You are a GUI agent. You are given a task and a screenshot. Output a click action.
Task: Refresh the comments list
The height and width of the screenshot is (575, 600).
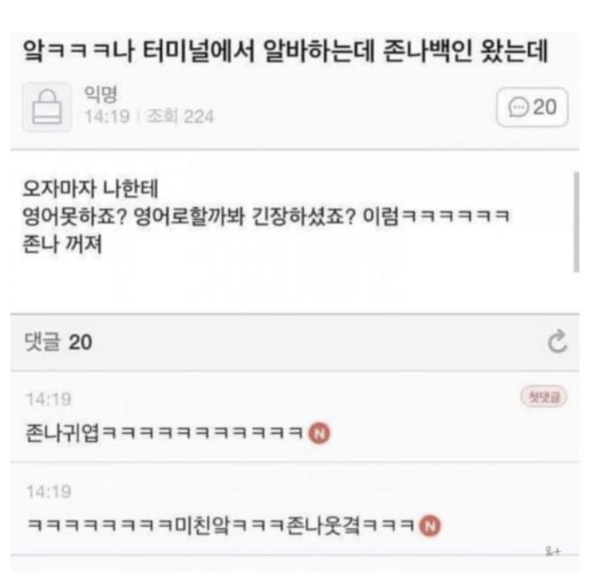tap(557, 341)
